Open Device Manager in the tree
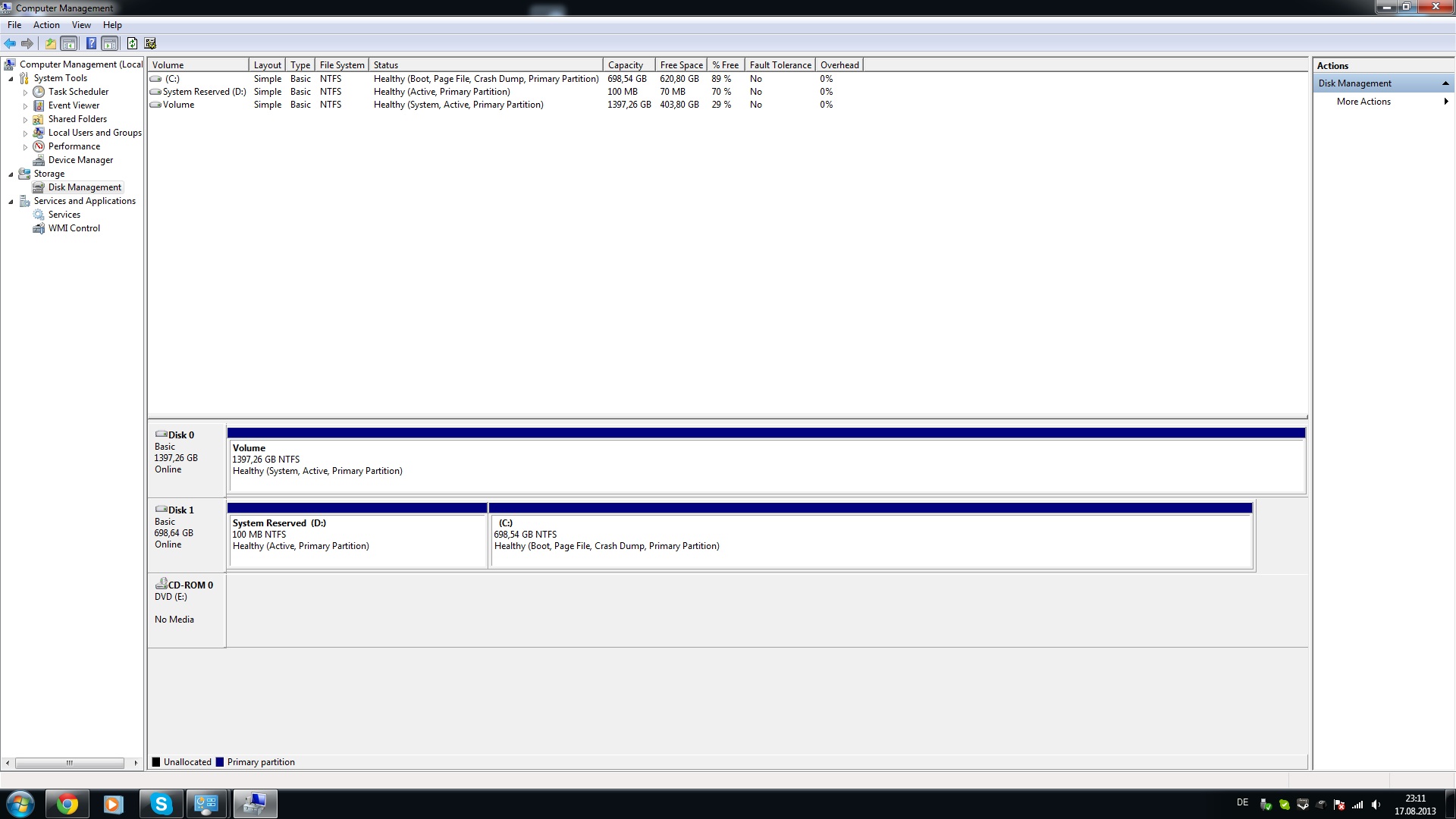This screenshot has width=1456, height=819. 80,160
